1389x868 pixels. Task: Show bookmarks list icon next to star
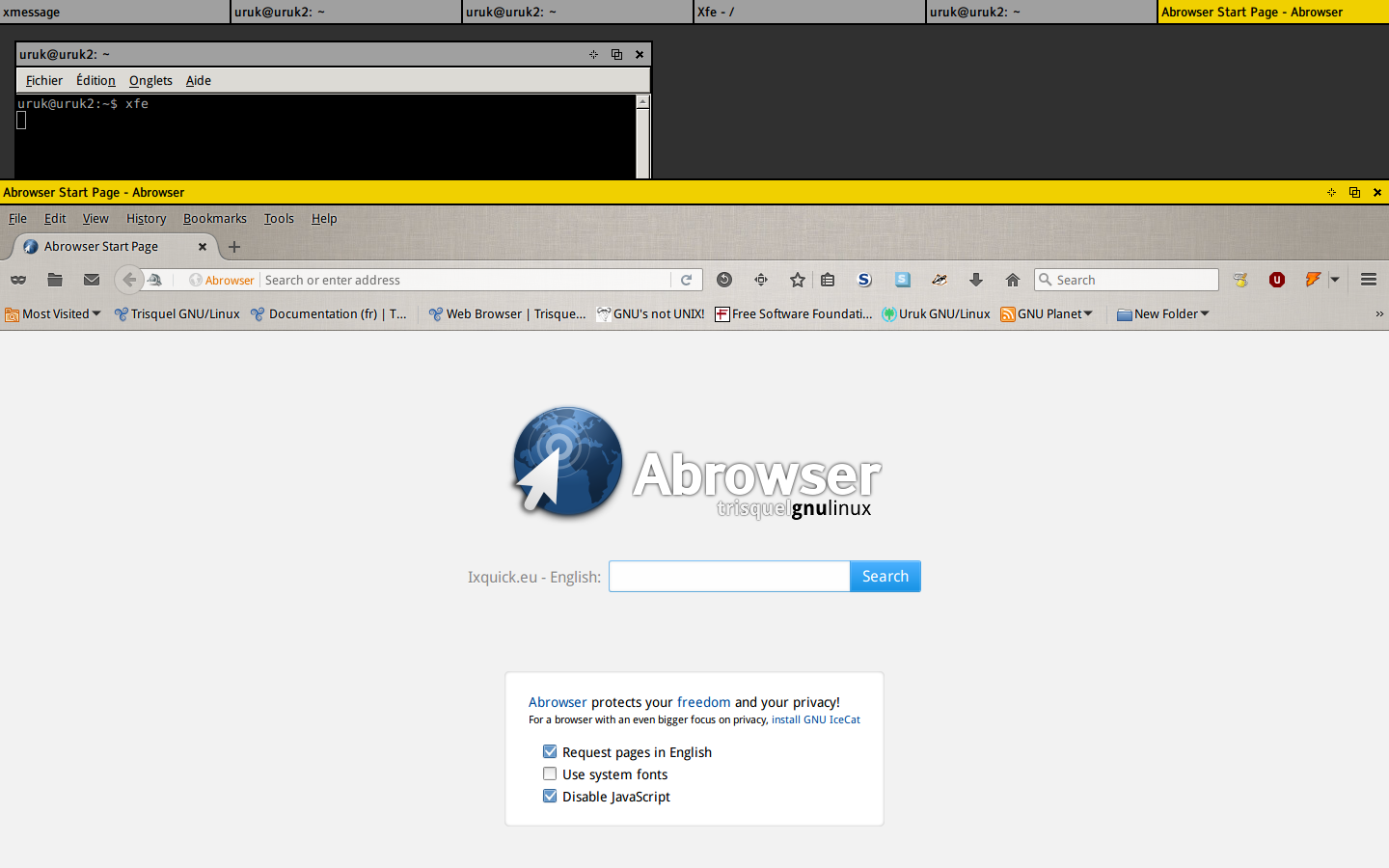pyautogui.click(x=828, y=280)
